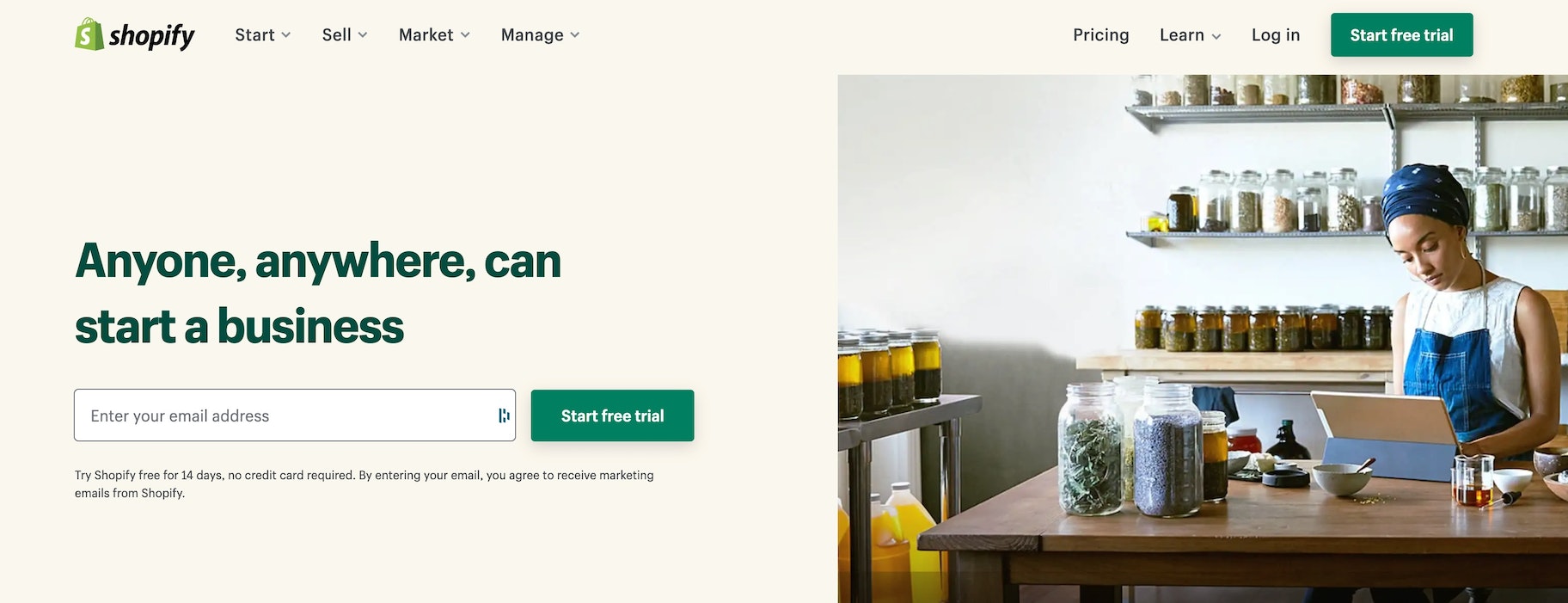Focus the email address input field

click(x=295, y=415)
